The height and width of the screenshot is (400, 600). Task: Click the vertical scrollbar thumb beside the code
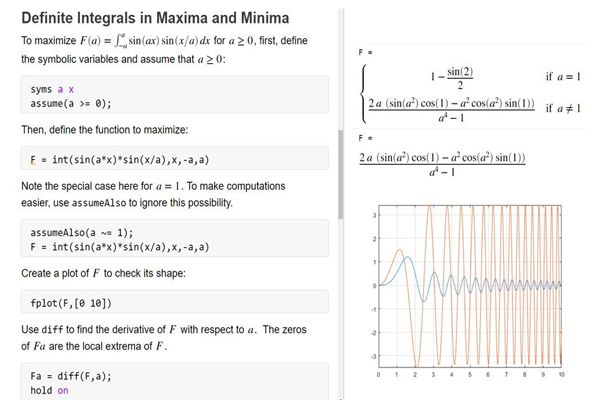pyautogui.click(x=341, y=174)
